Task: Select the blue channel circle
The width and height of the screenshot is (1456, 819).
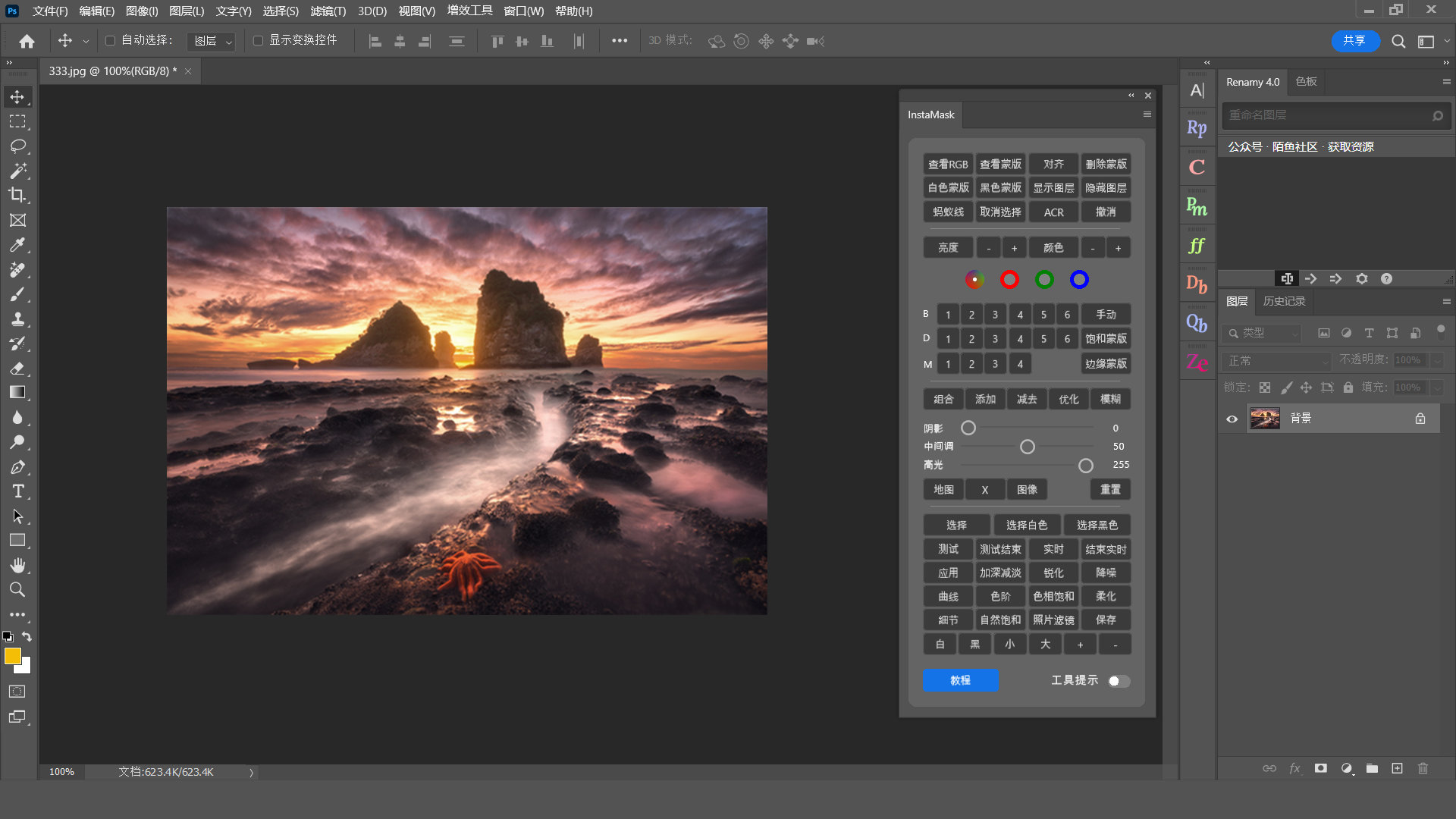Action: point(1079,280)
